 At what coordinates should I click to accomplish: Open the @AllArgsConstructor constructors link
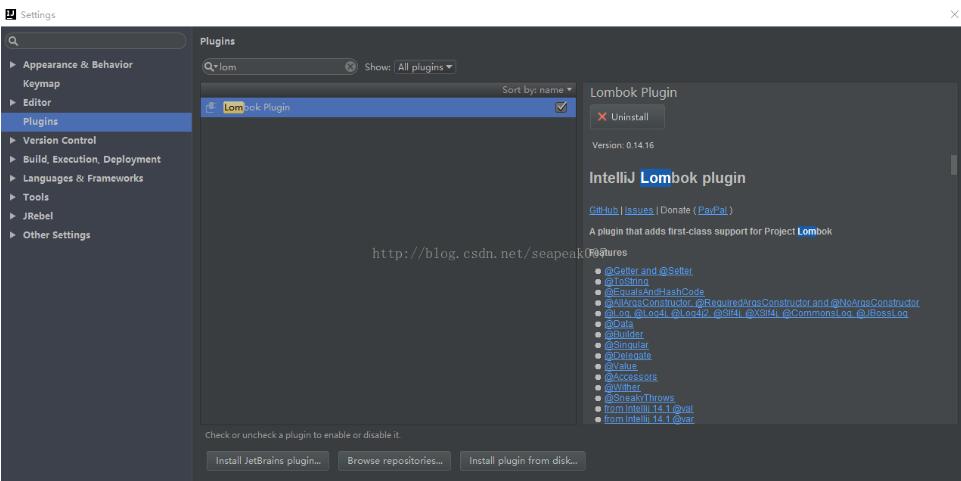[x=762, y=303]
